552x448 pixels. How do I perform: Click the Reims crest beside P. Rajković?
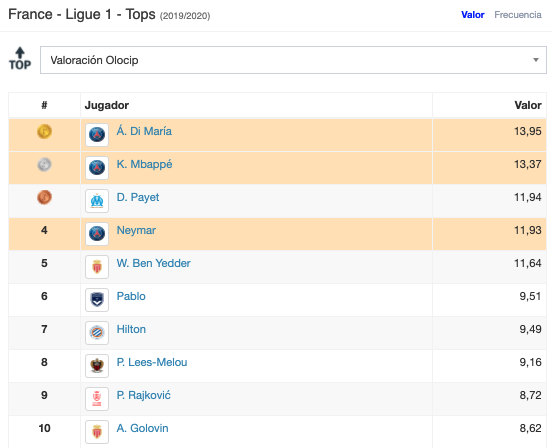[97, 399]
